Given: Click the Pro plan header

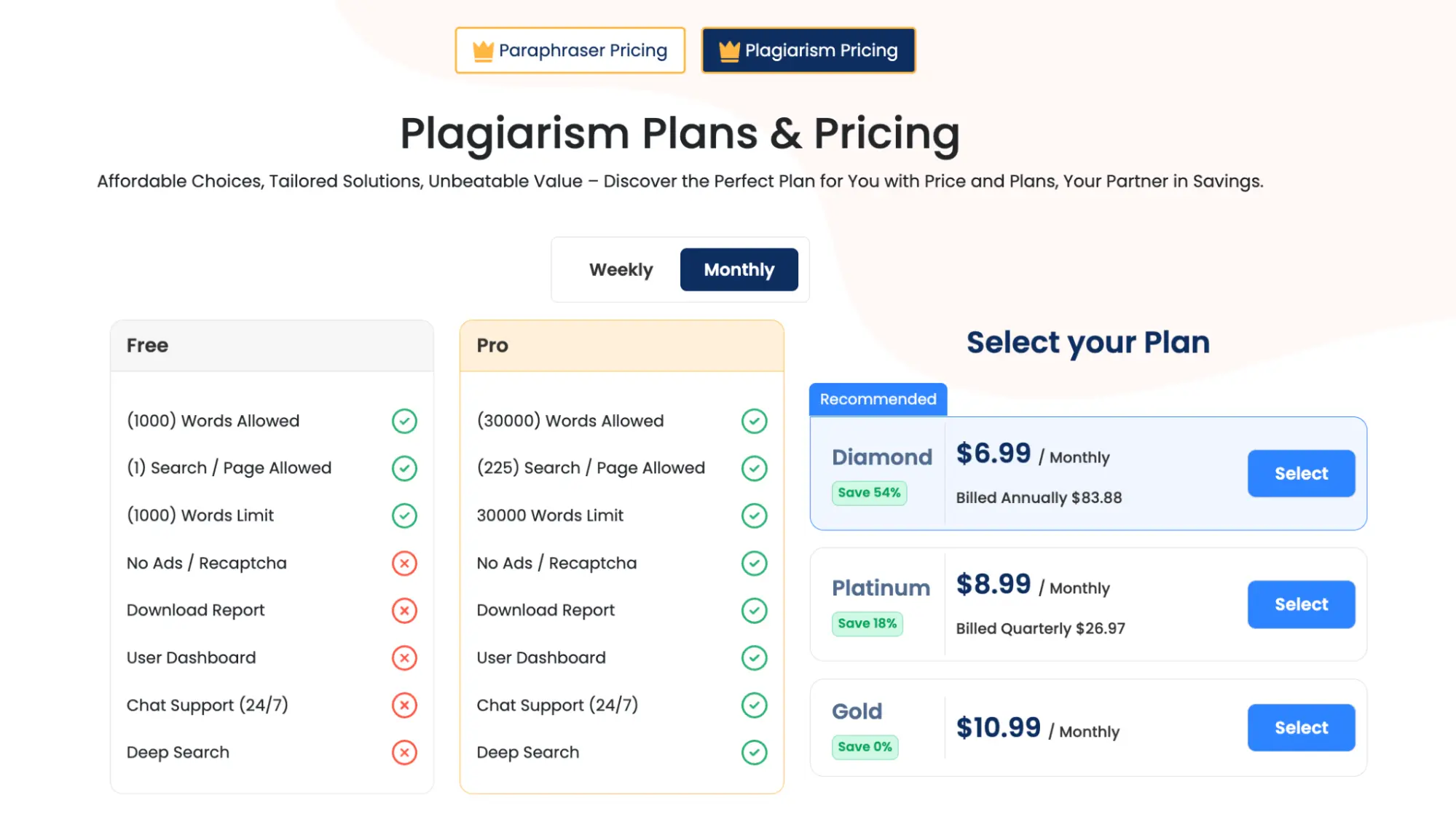Looking at the screenshot, I should (x=621, y=346).
